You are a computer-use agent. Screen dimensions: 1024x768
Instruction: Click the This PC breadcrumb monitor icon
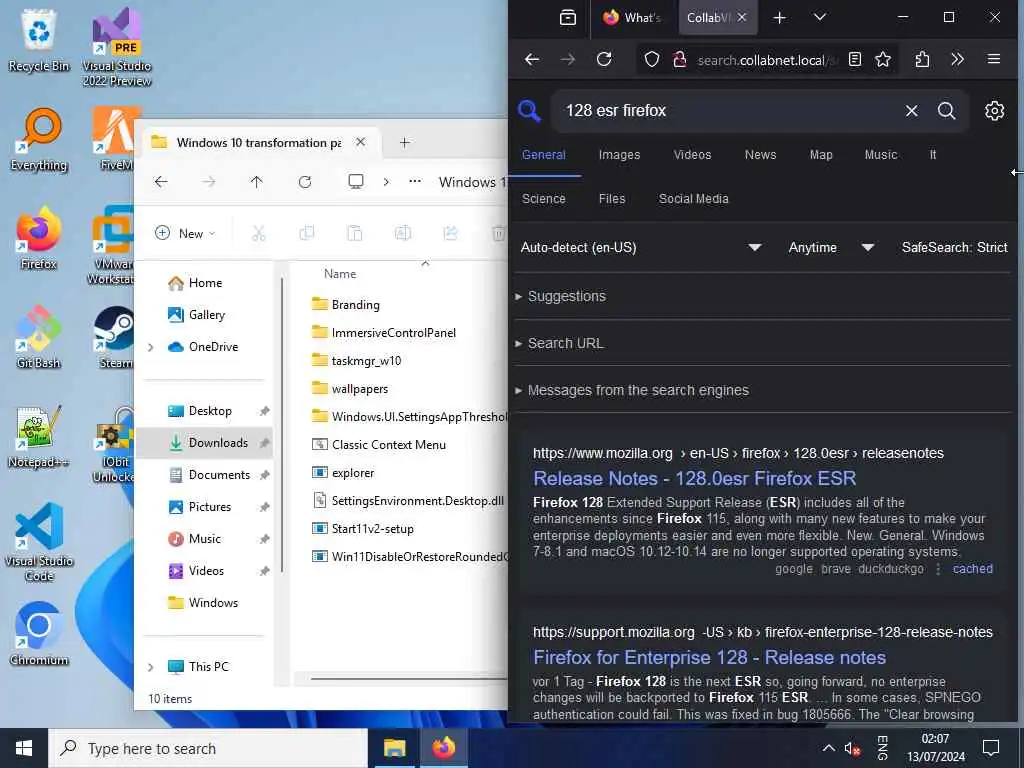[x=356, y=182]
